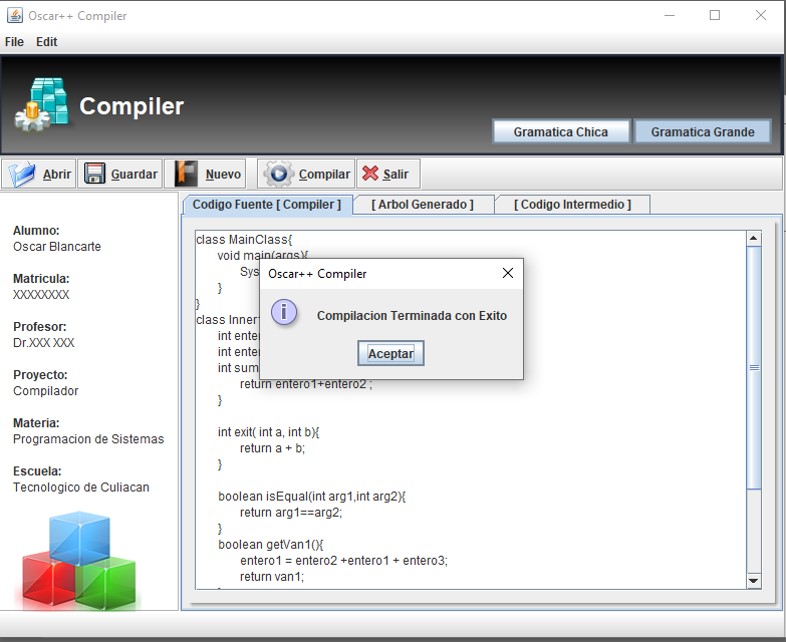Click the Compiler cube logo in banner
786x642 pixels.
42,104
